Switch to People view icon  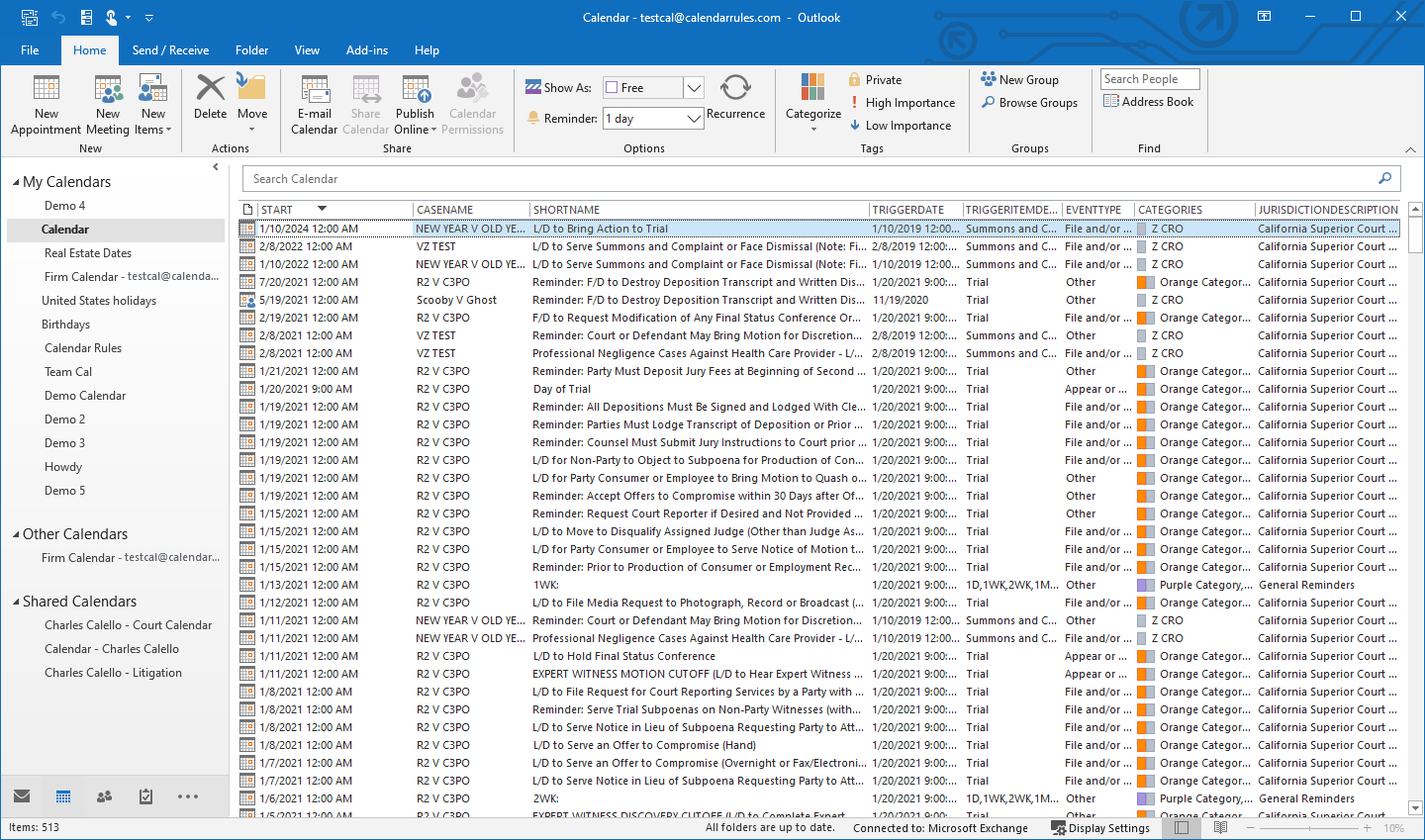105,796
